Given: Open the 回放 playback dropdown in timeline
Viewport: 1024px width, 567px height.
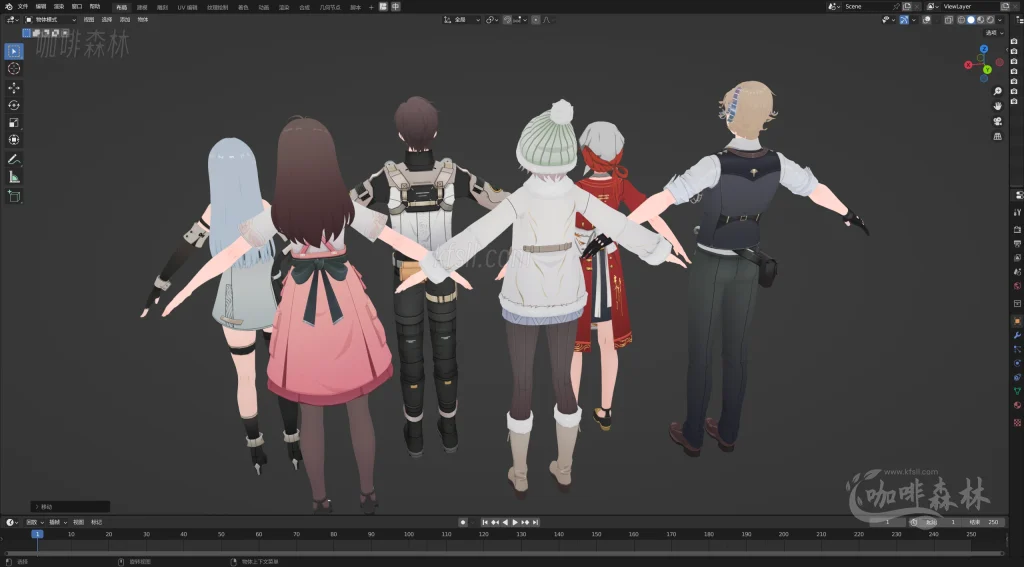Looking at the screenshot, I should [x=33, y=522].
